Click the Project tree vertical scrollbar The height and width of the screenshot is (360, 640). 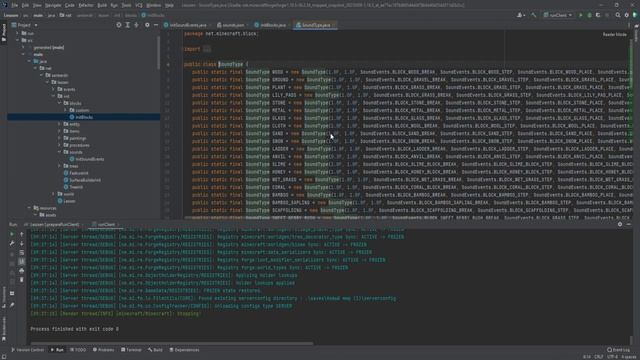click(158, 53)
